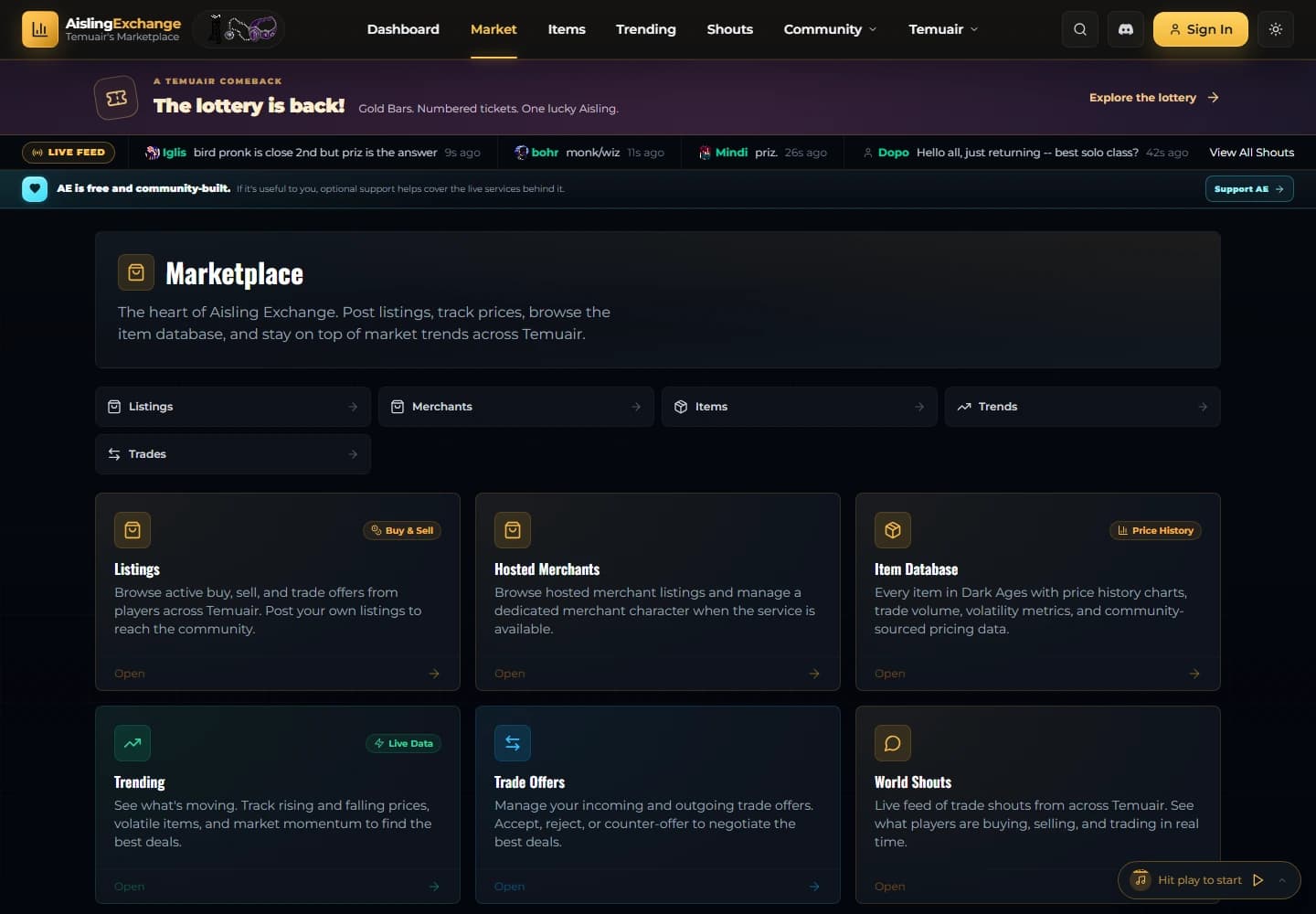
Task: Expand the Temuair dropdown menu
Action: (943, 29)
